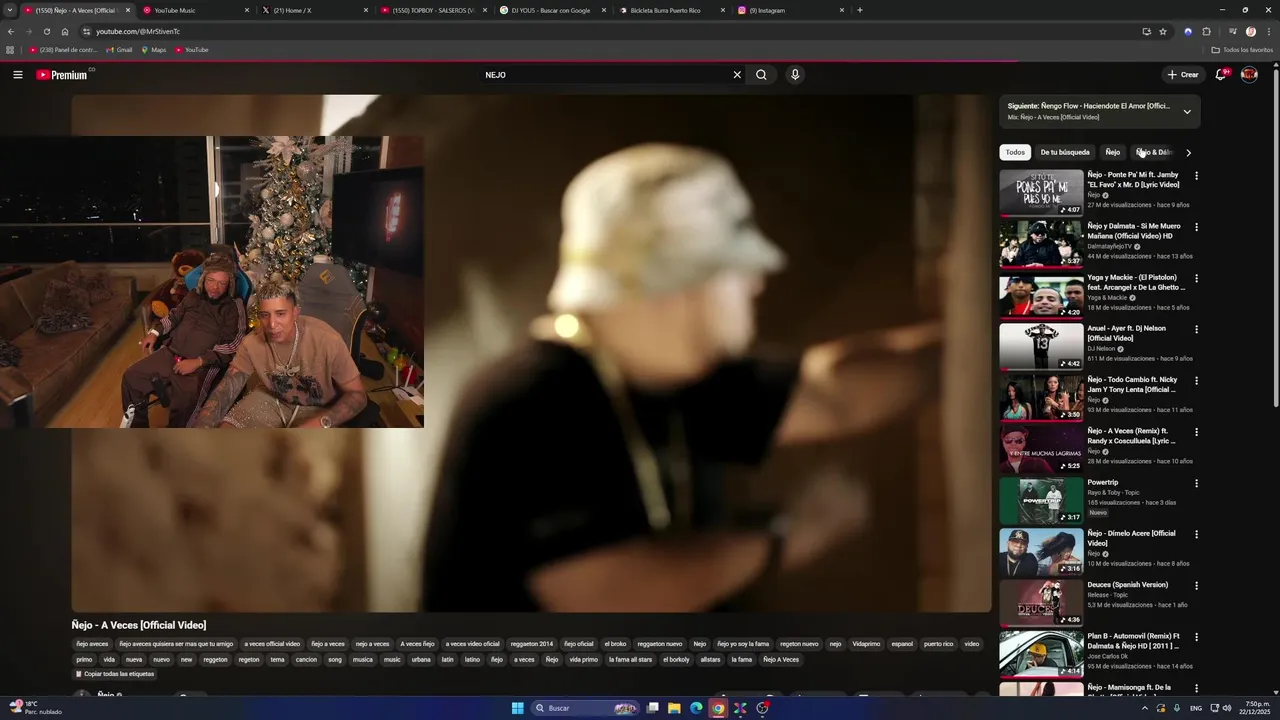Click the YouTube Premium logo
This screenshot has height=720, width=1280.
point(62,75)
